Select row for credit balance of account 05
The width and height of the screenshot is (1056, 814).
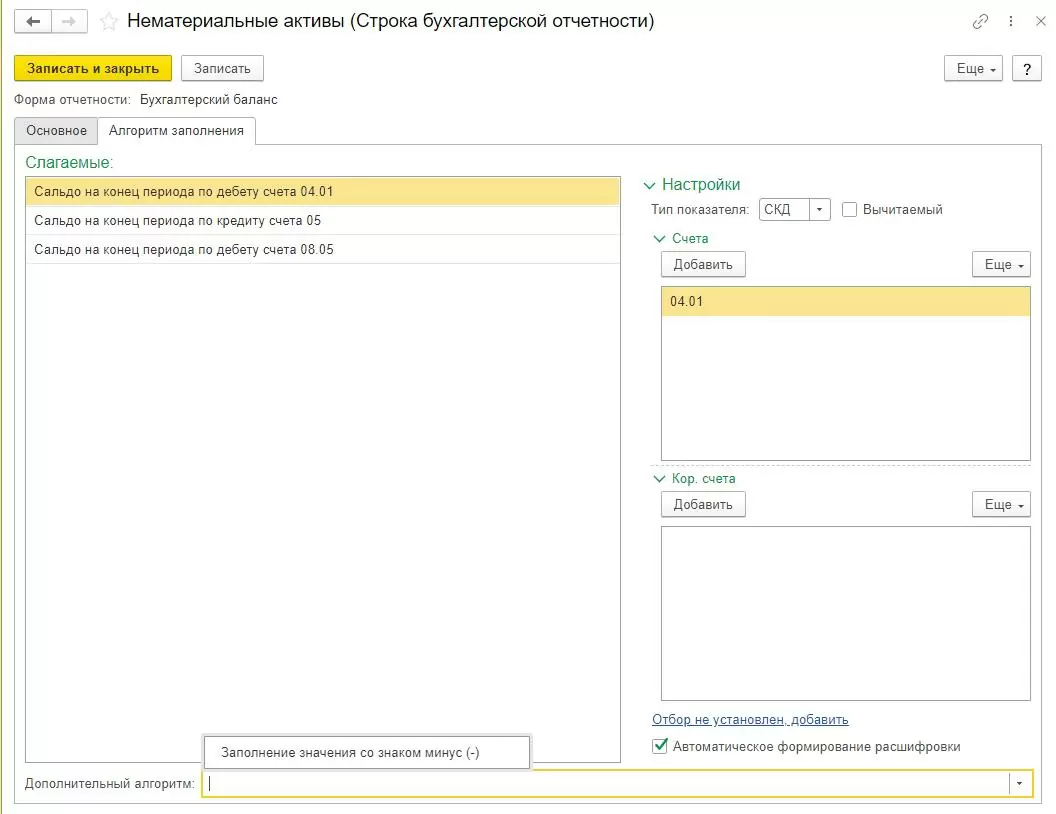[178, 220]
